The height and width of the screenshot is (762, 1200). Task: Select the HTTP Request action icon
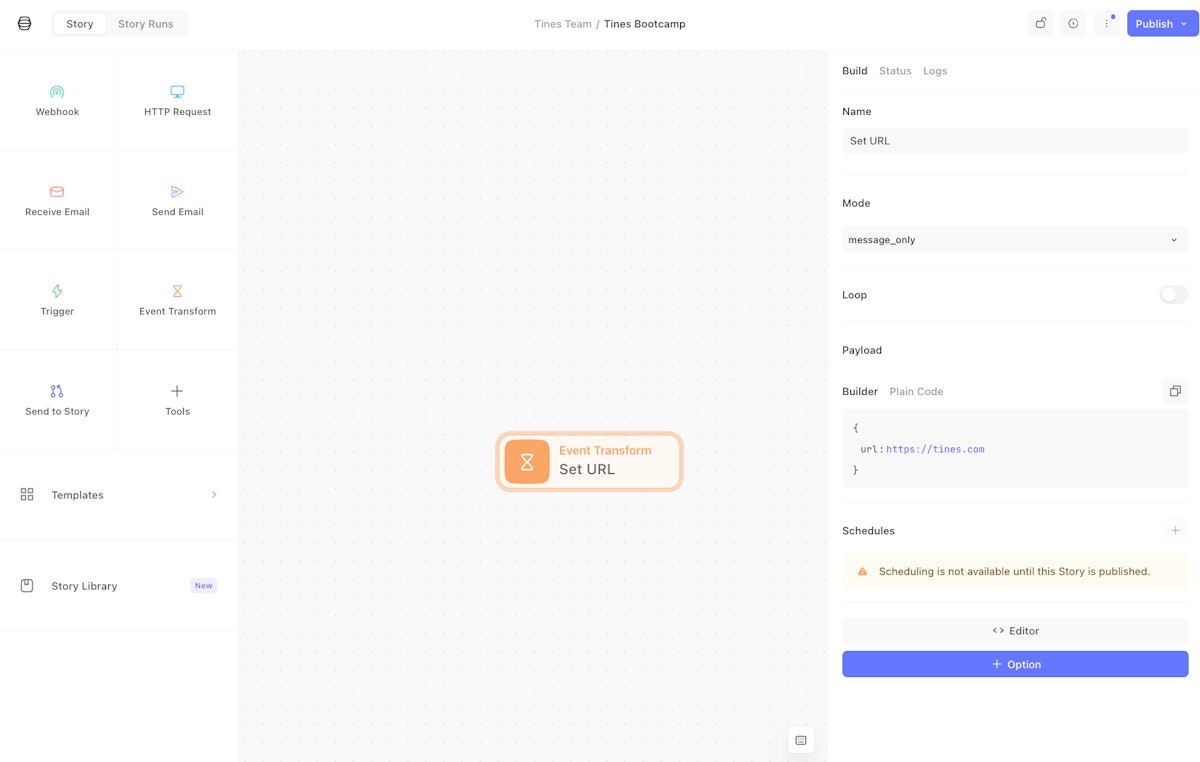(x=177, y=92)
